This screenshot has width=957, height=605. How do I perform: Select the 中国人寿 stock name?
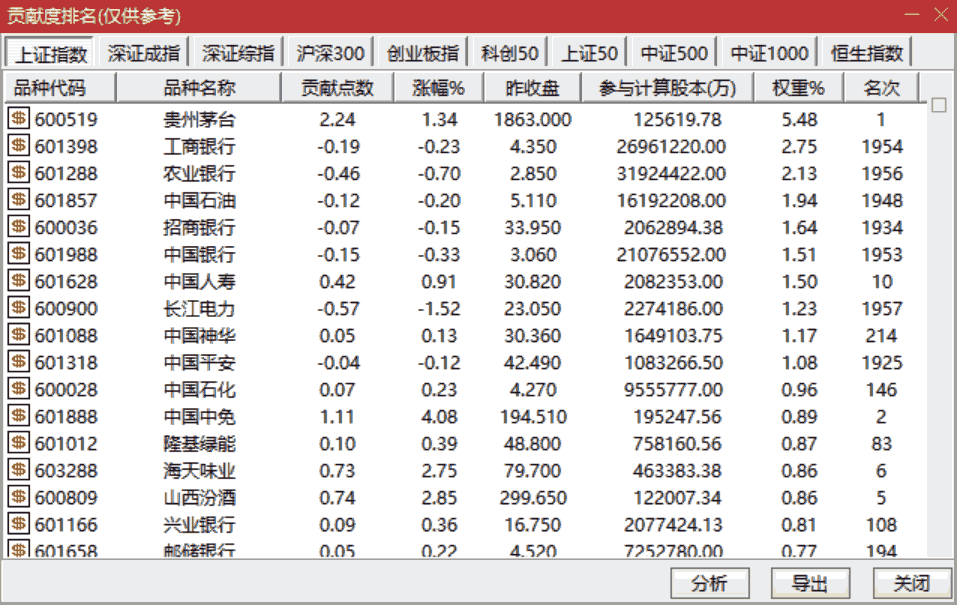(x=199, y=281)
